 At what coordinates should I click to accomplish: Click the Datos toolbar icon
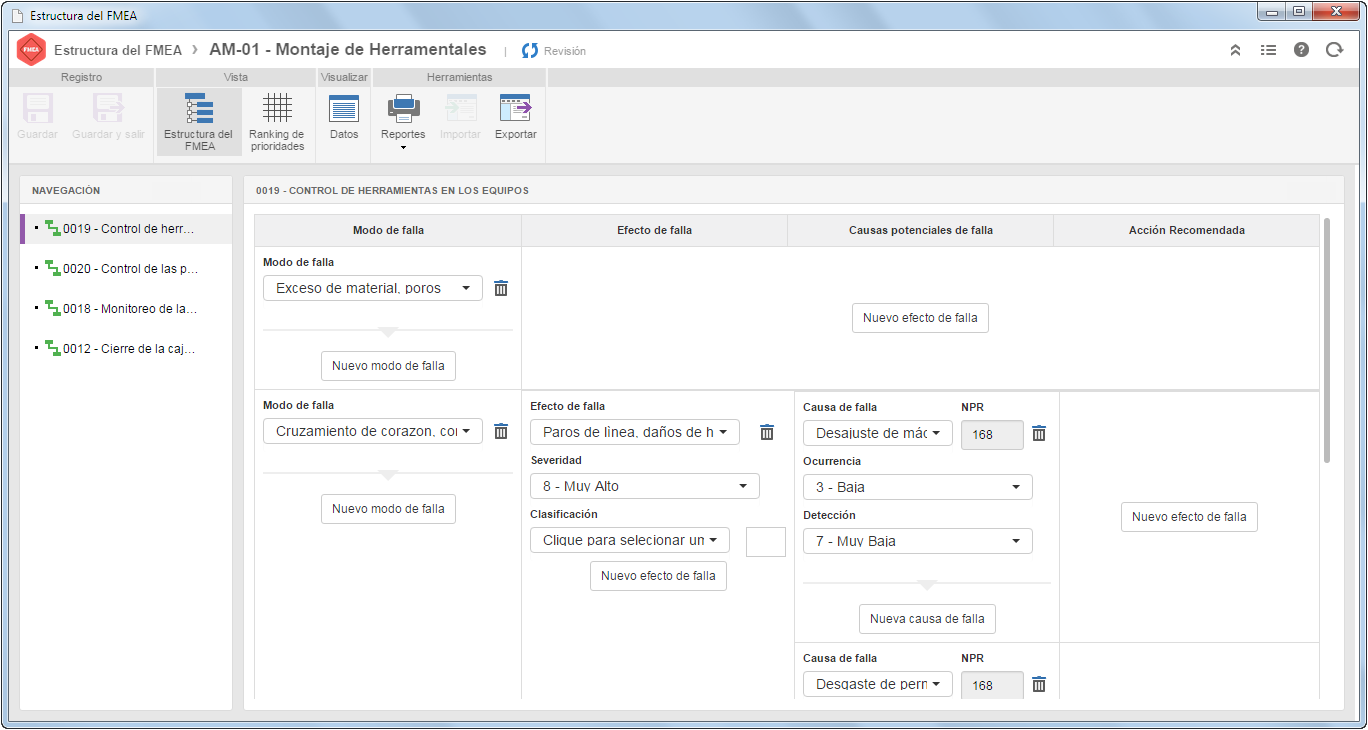tap(344, 108)
